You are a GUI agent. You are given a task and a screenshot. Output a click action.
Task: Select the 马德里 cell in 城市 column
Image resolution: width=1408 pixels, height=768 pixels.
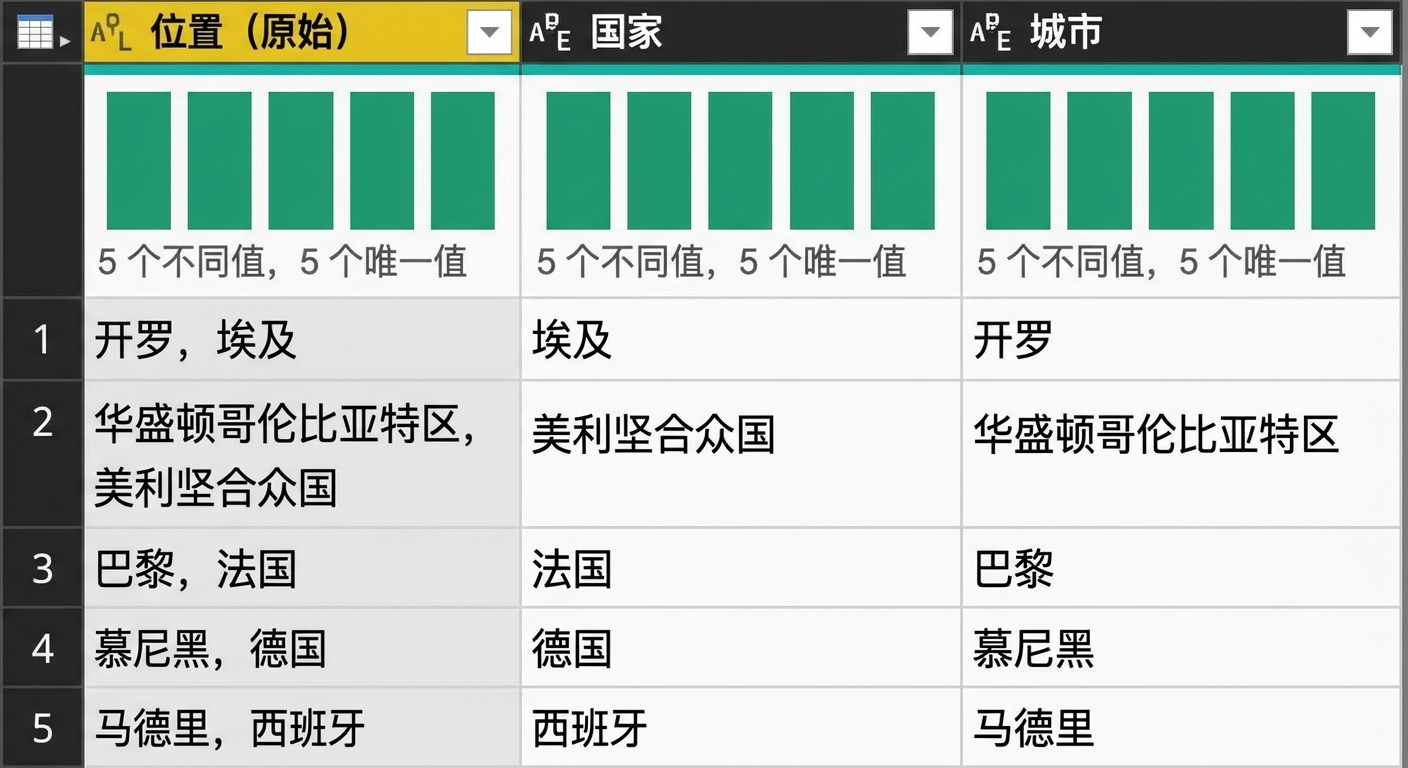pyautogui.click(x=1181, y=727)
